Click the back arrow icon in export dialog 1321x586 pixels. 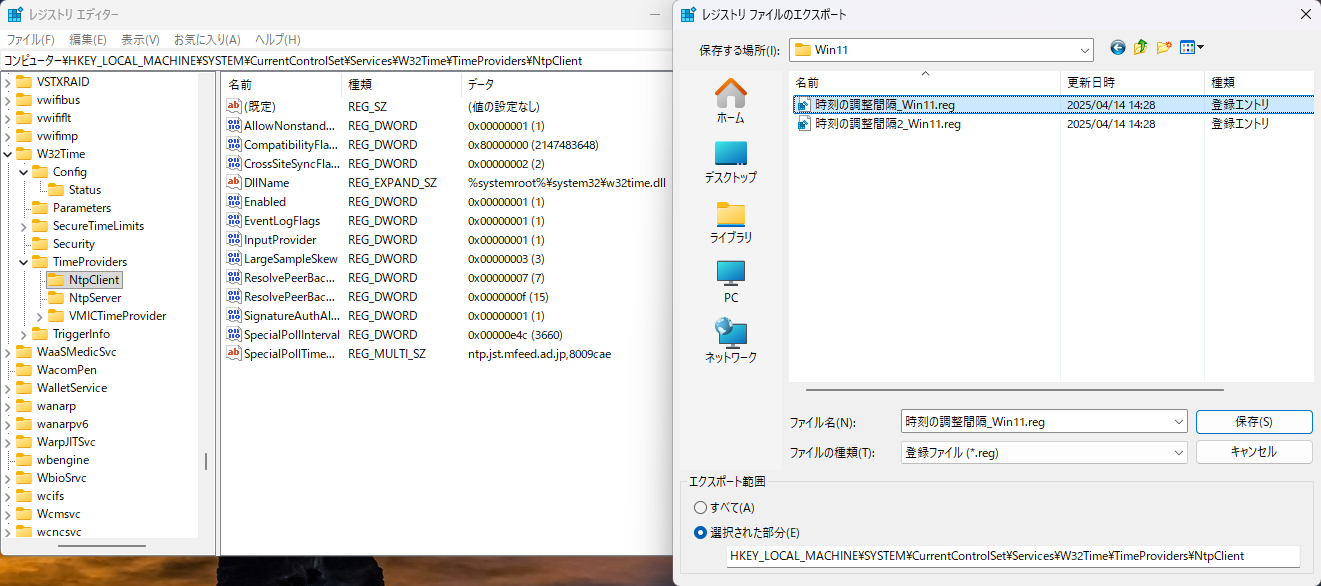click(1118, 48)
